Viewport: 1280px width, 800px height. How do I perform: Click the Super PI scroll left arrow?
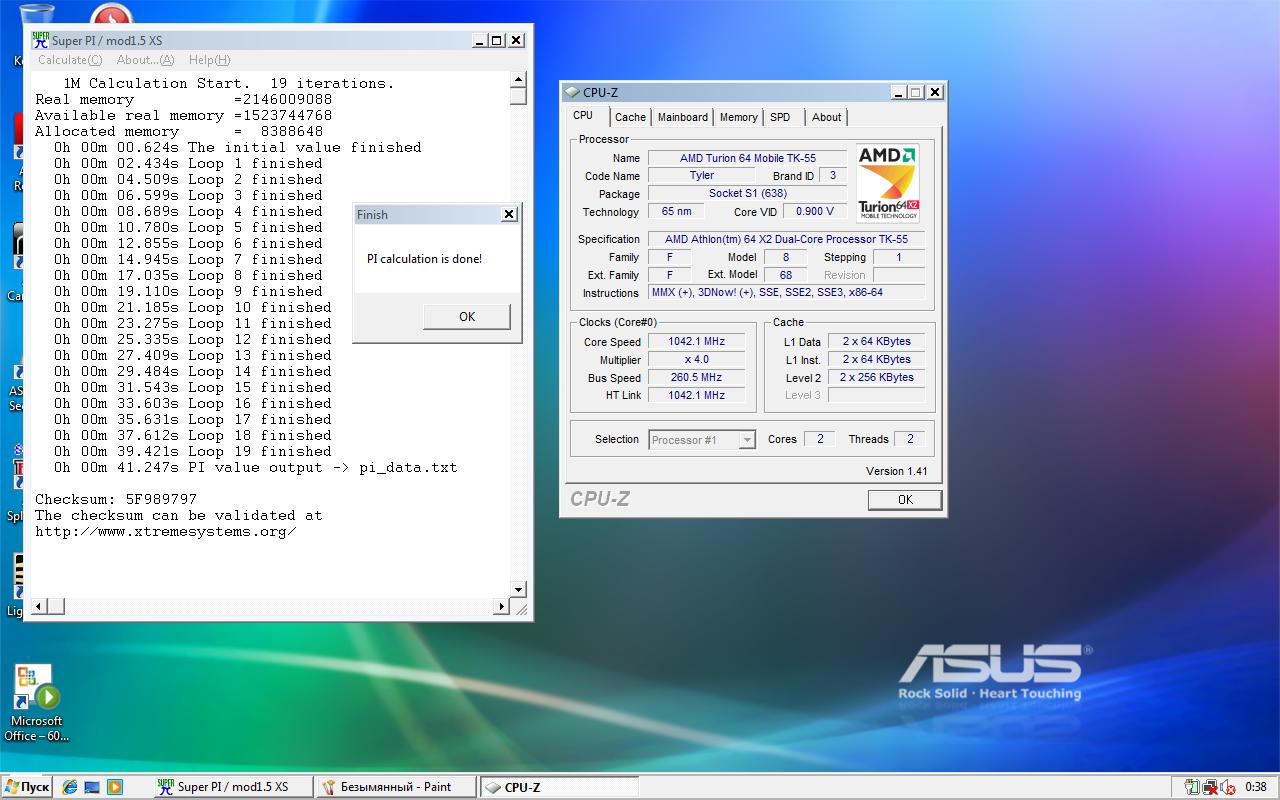click(x=40, y=606)
